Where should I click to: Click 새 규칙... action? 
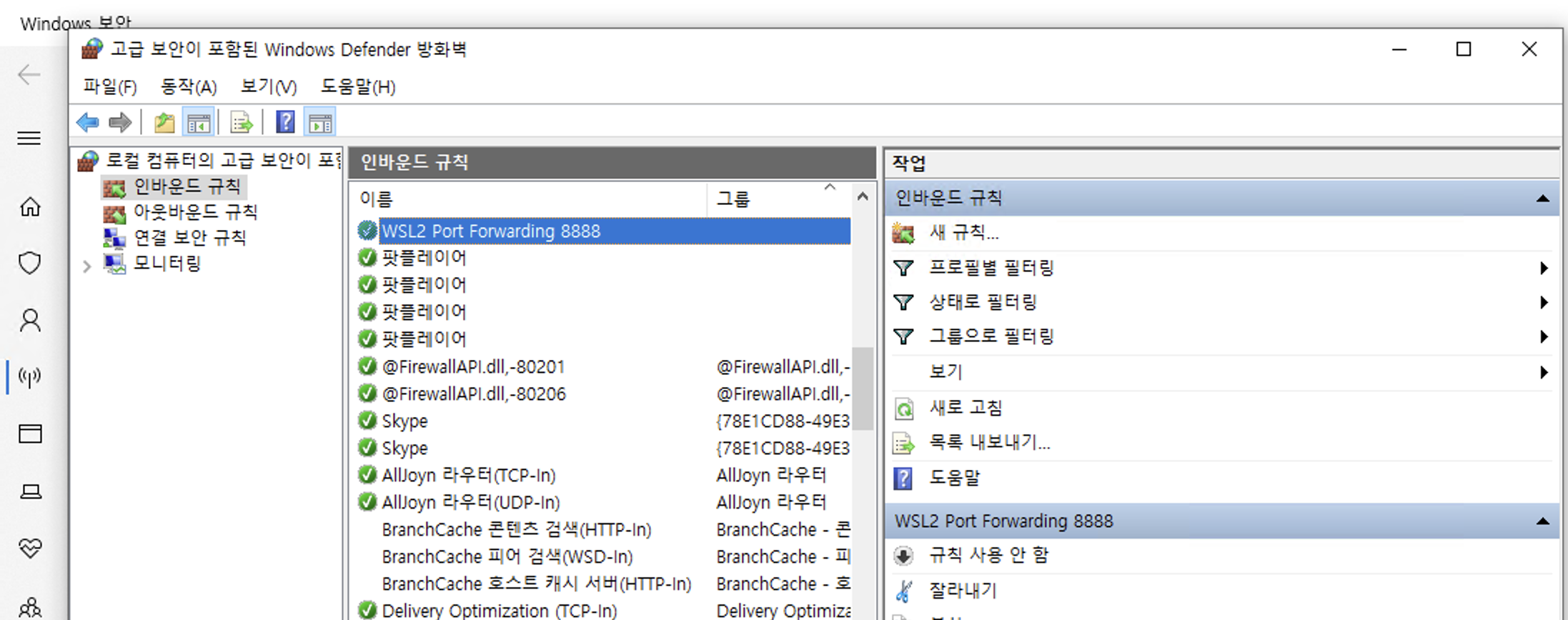[963, 233]
